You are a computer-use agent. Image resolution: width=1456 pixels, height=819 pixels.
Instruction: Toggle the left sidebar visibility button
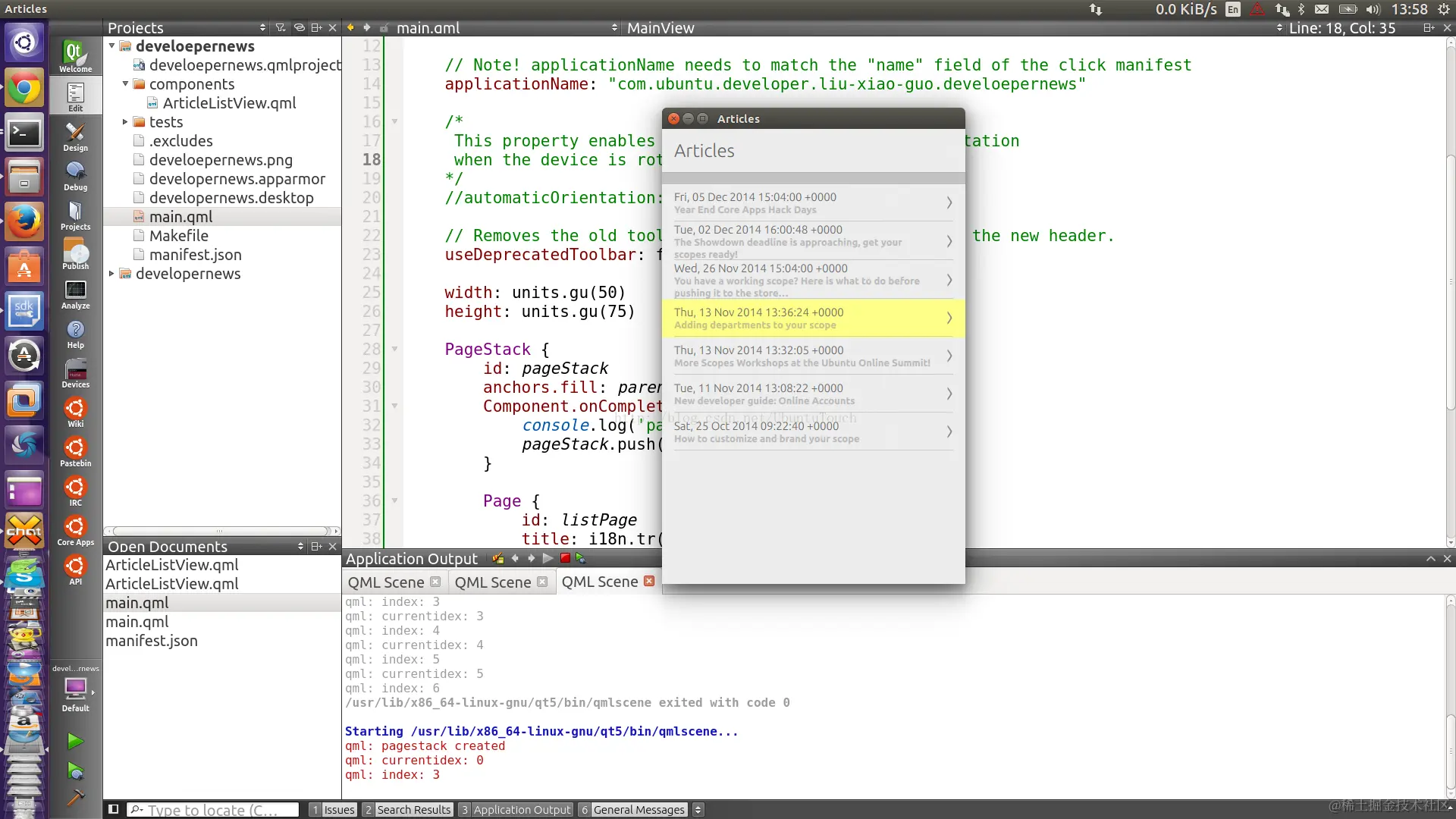click(113, 809)
